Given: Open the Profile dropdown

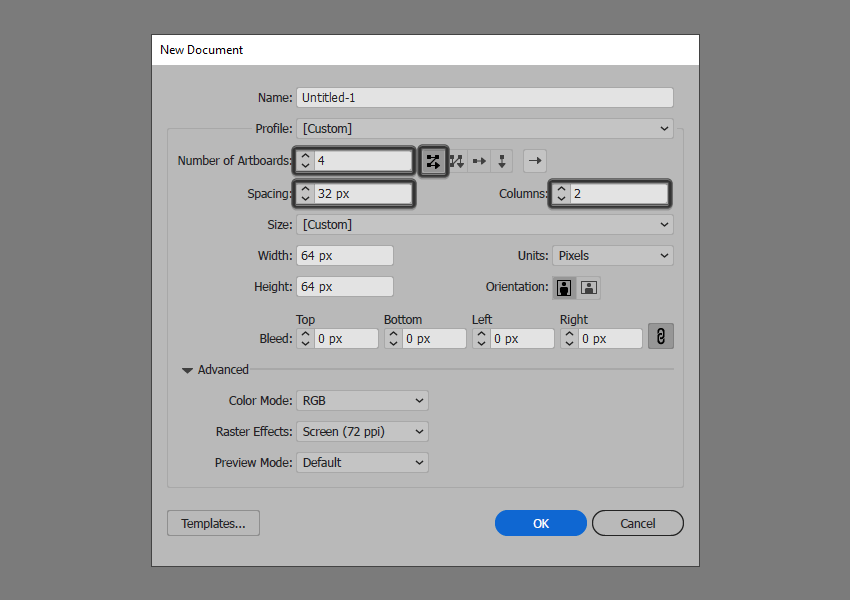Looking at the screenshot, I should [x=485, y=128].
